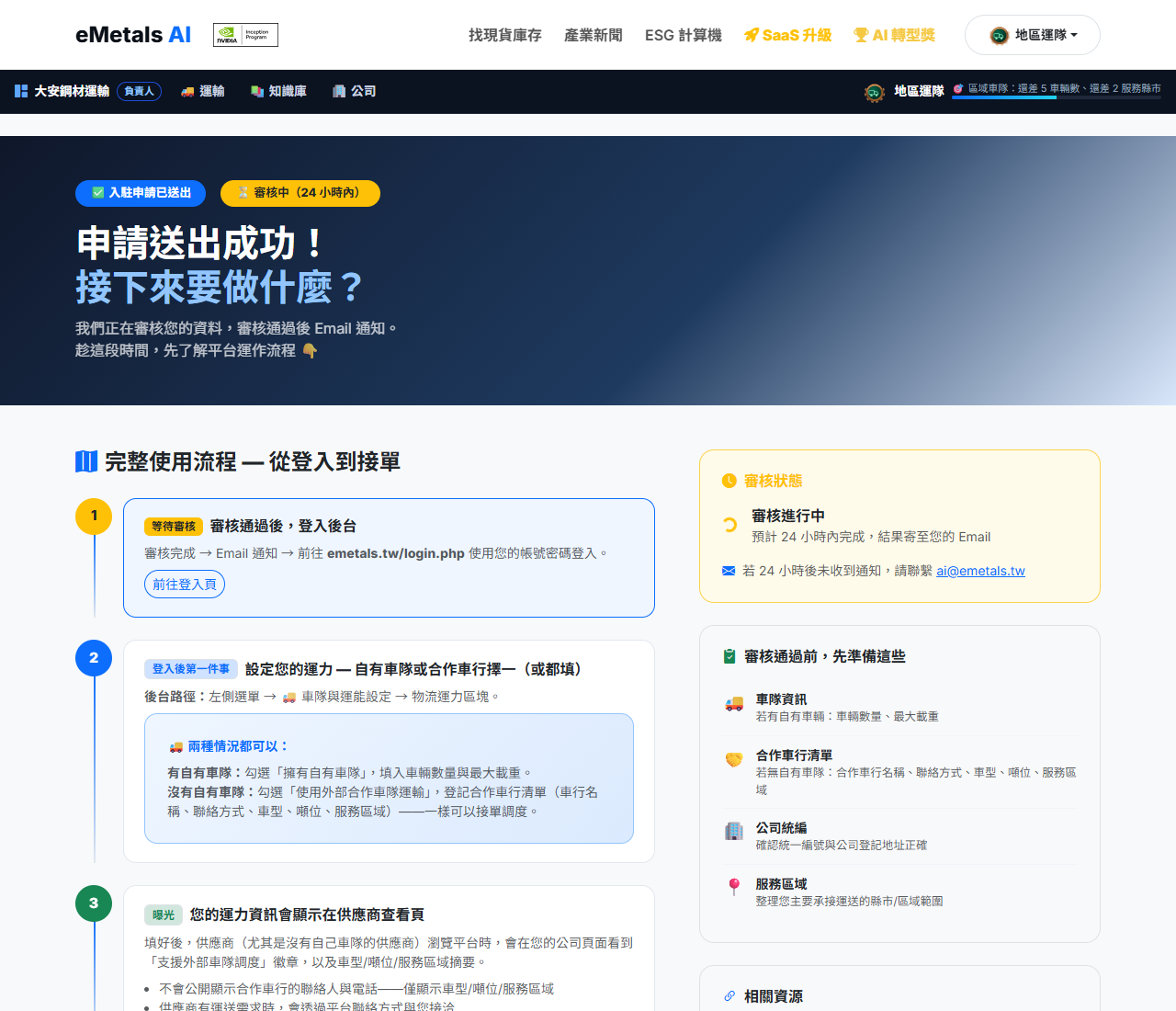Click the 相關資源 section heading
Screen dimensions: 1176x1011
[x=774, y=996]
